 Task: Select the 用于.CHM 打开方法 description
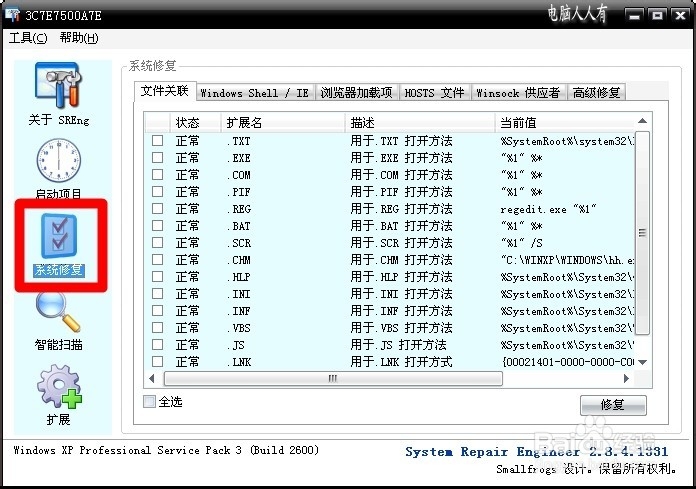pos(401,260)
